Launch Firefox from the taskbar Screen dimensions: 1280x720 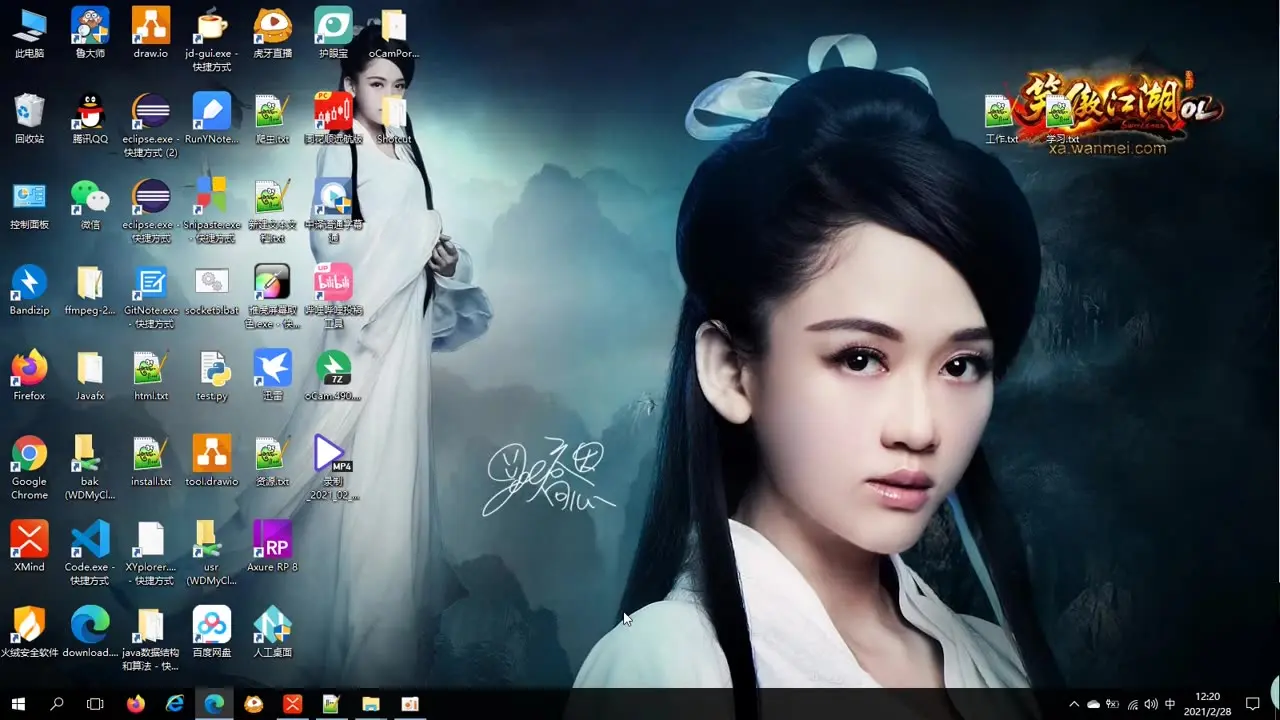tap(136, 704)
